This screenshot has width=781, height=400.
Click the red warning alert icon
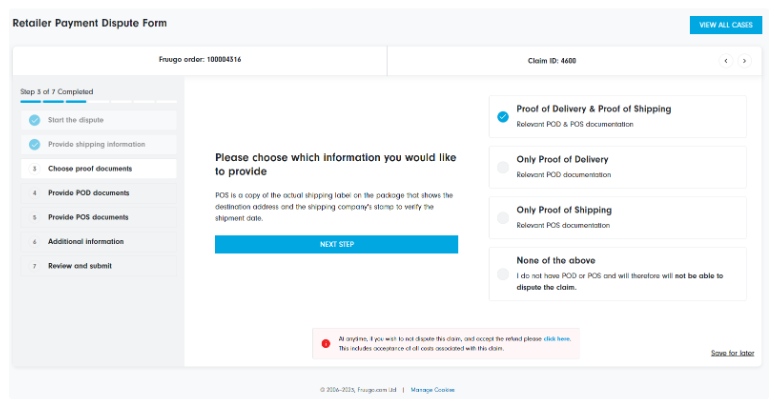tap(325, 343)
